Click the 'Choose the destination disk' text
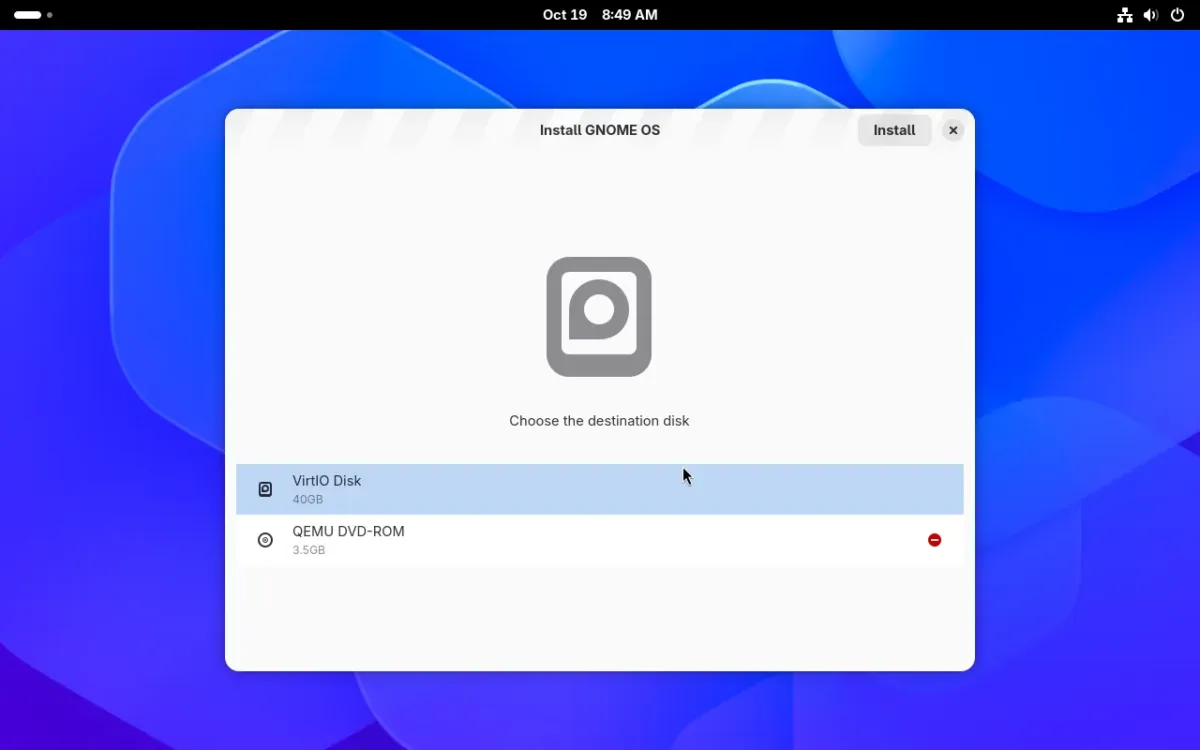The height and width of the screenshot is (750, 1200). 599,421
